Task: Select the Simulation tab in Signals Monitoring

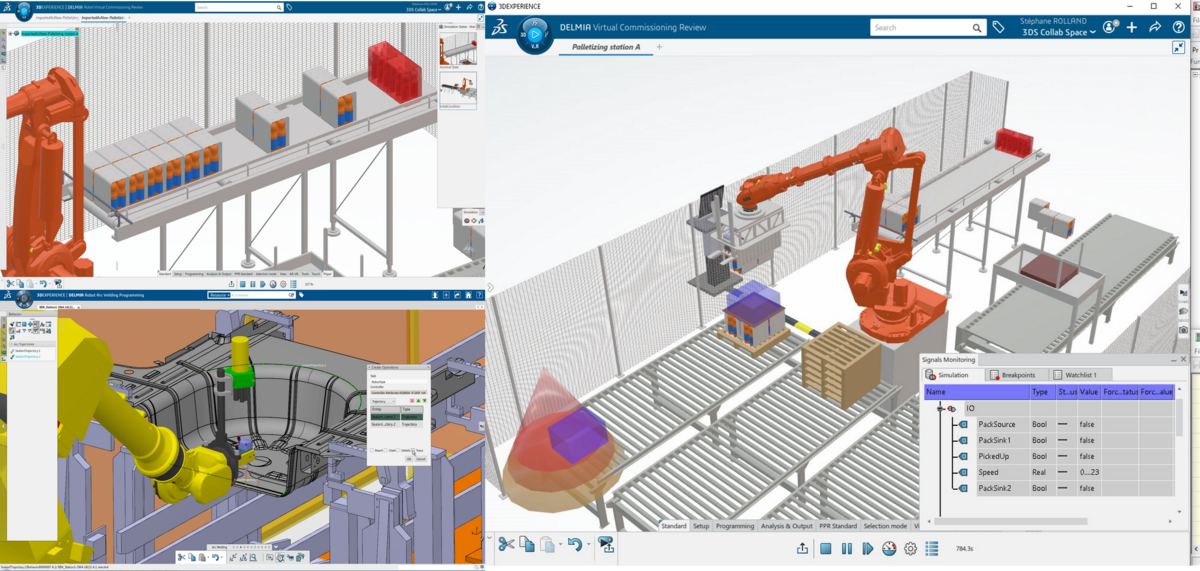Action: tap(952, 374)
